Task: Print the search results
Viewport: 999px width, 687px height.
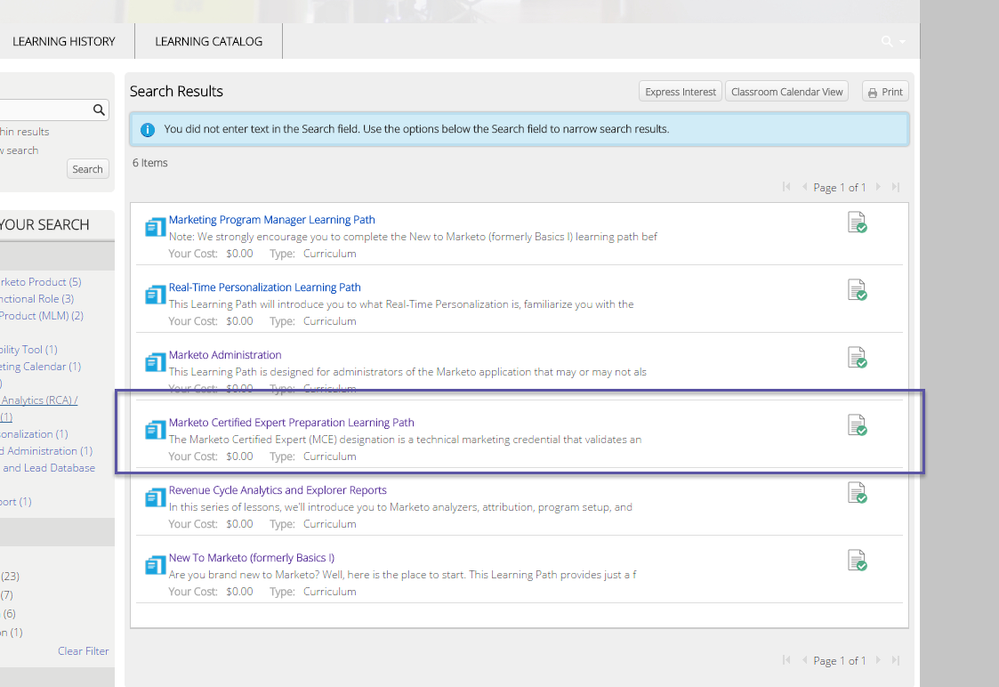Action: [x=886, y=92]
